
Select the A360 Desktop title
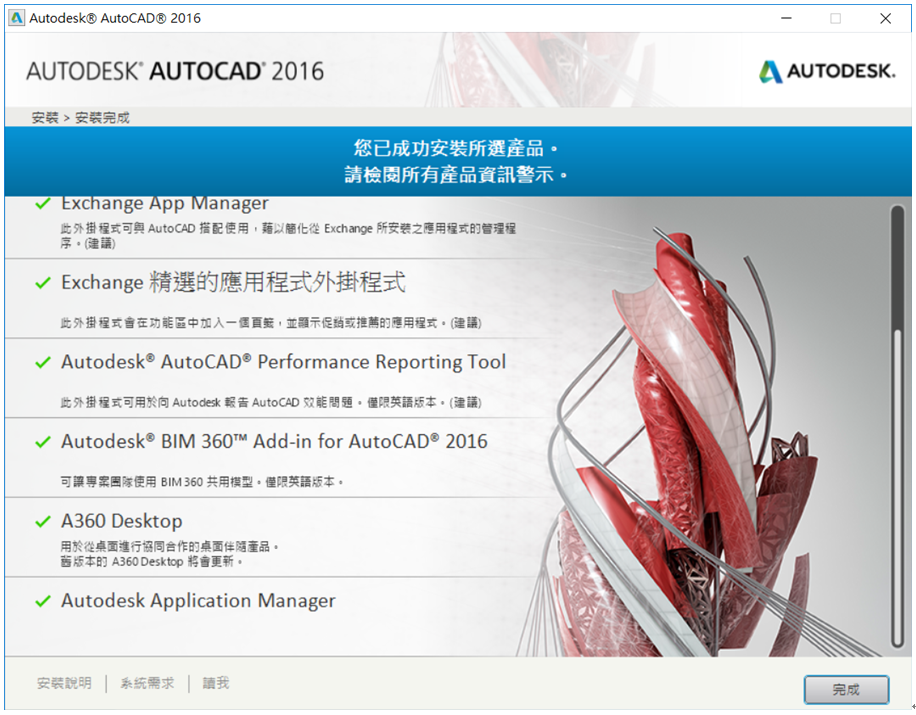click(x=122, y=521)
